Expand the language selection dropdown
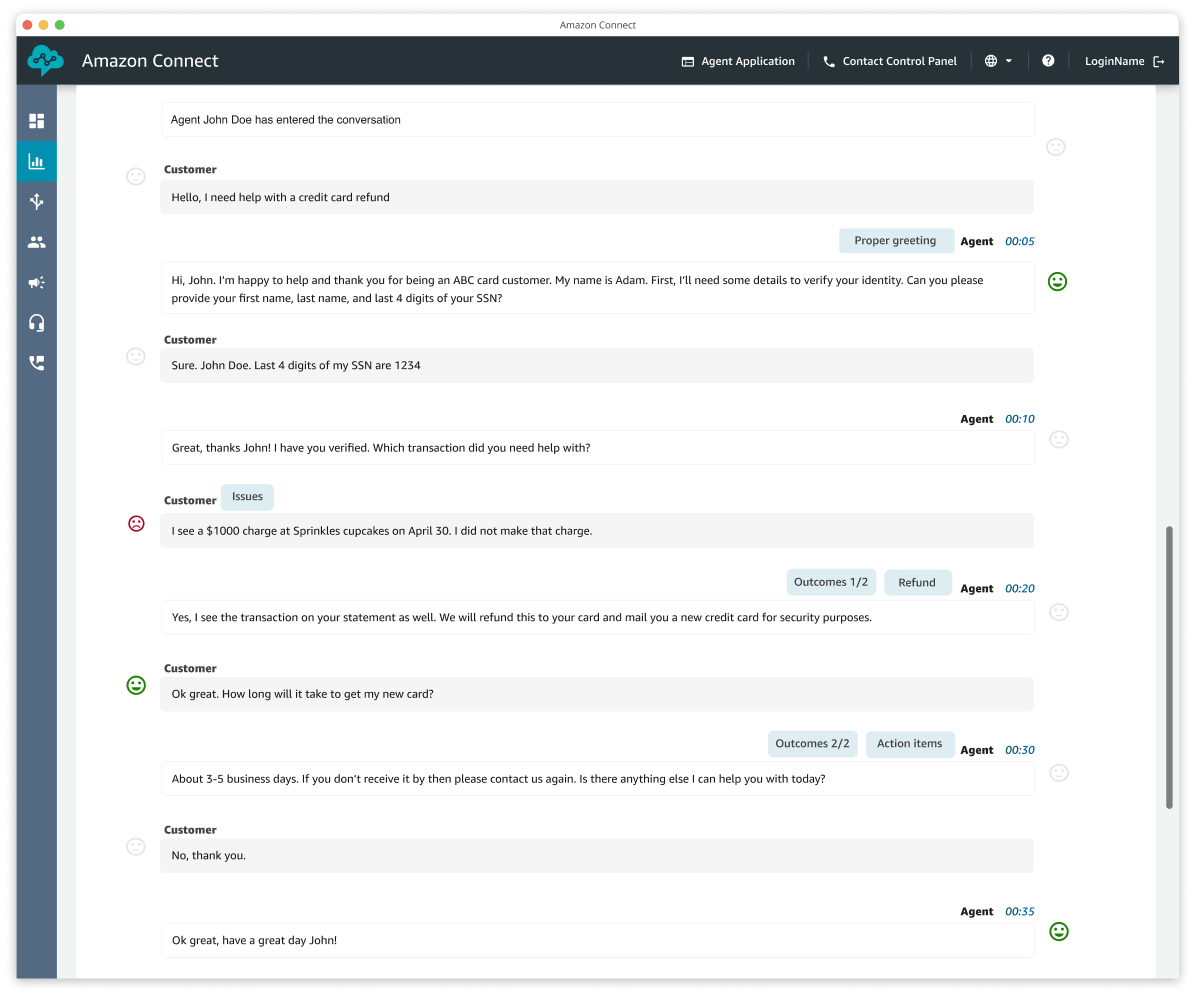Image resolution: width=1200 pixels, height=1003 pixels. click(1008, 61)
